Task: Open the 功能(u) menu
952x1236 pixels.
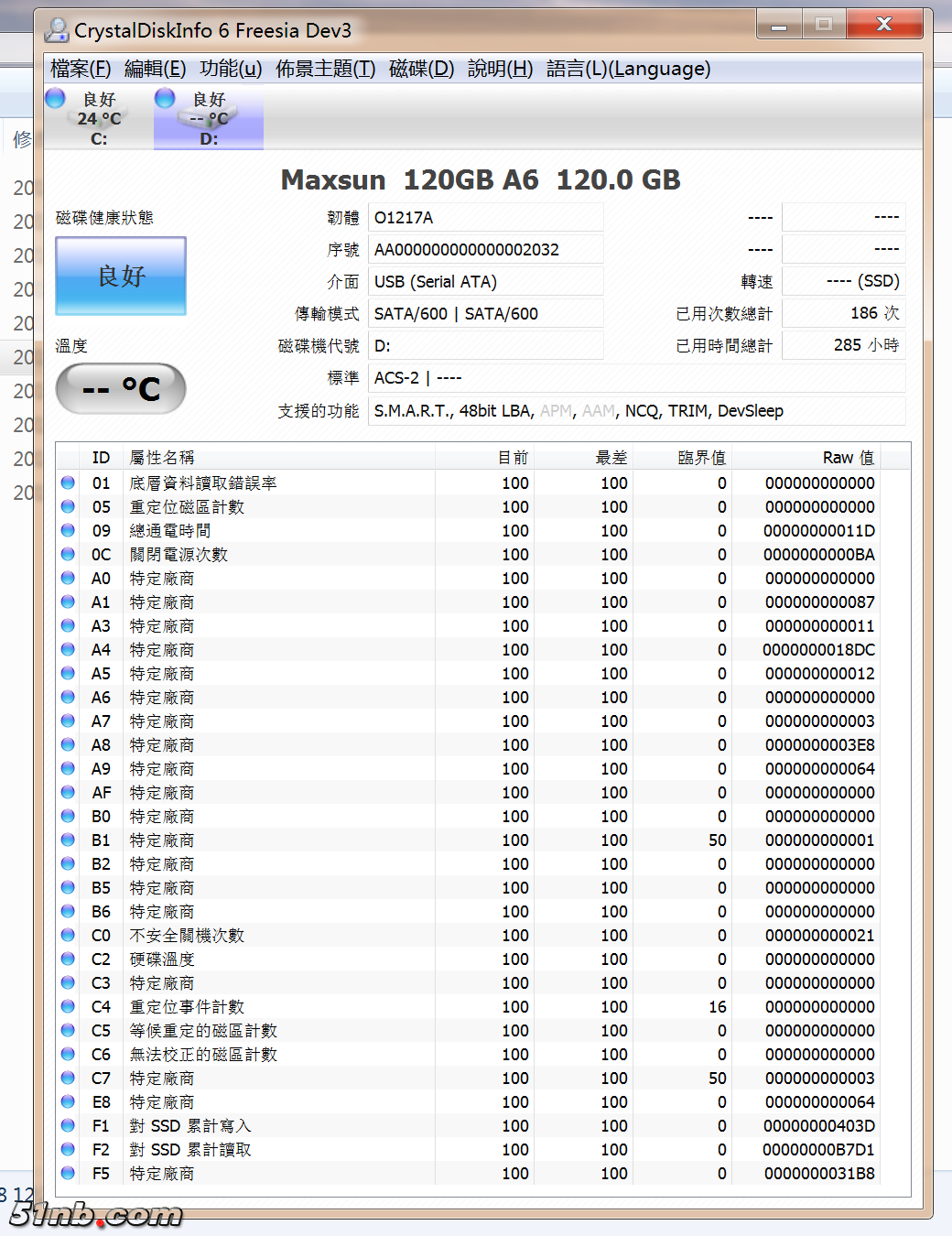Action: pyautogui.click(x=231, y=69)
